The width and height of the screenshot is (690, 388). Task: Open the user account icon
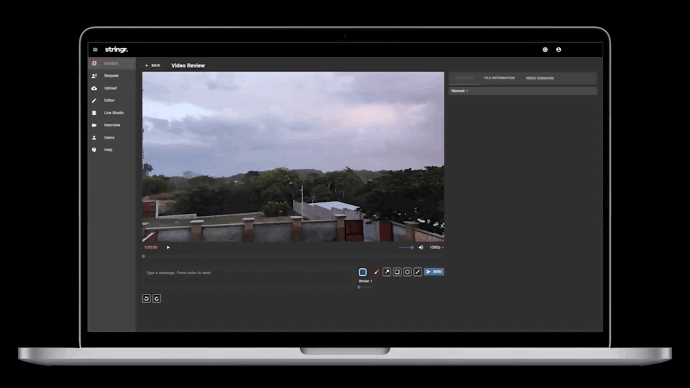558,50
